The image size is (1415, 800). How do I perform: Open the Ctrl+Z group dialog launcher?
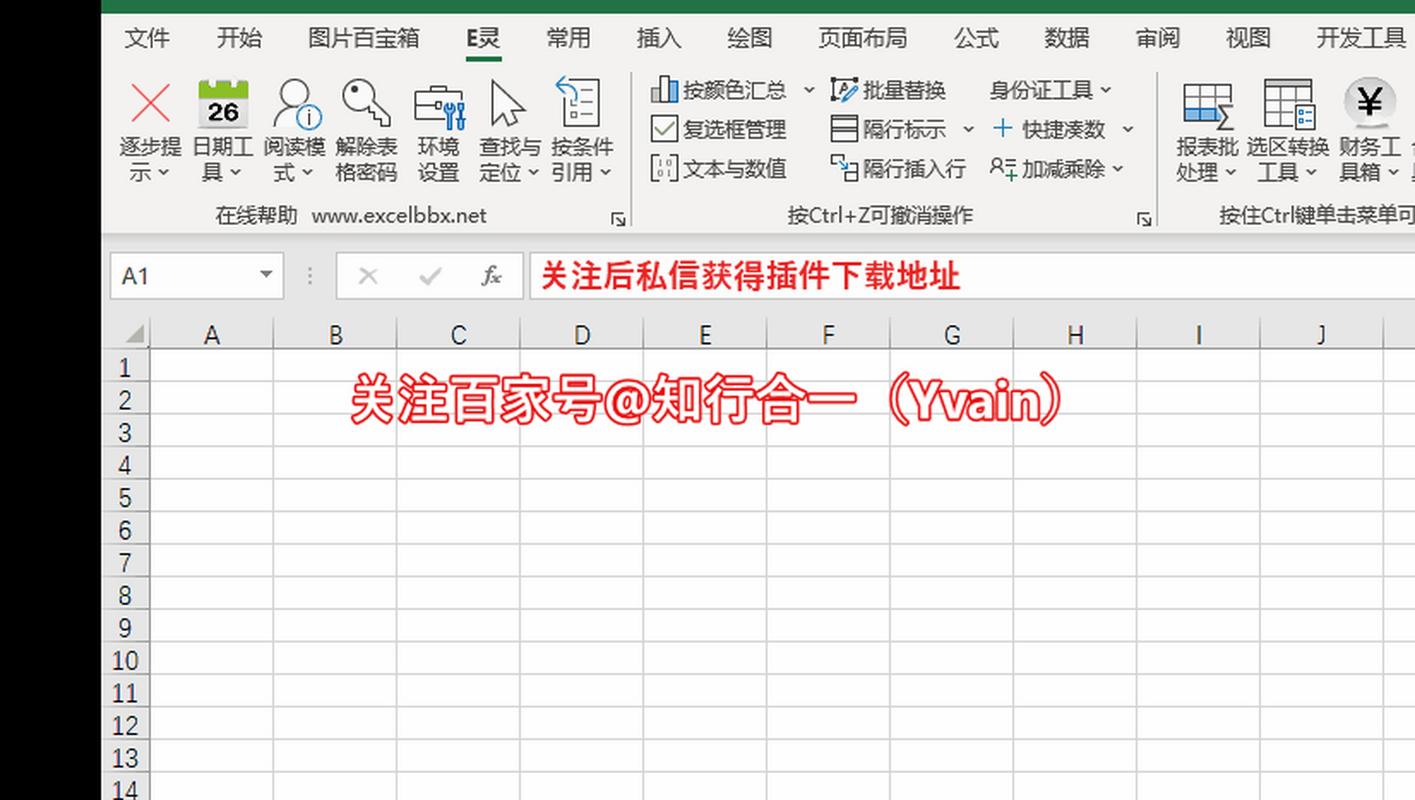(x=1144, y=218)
